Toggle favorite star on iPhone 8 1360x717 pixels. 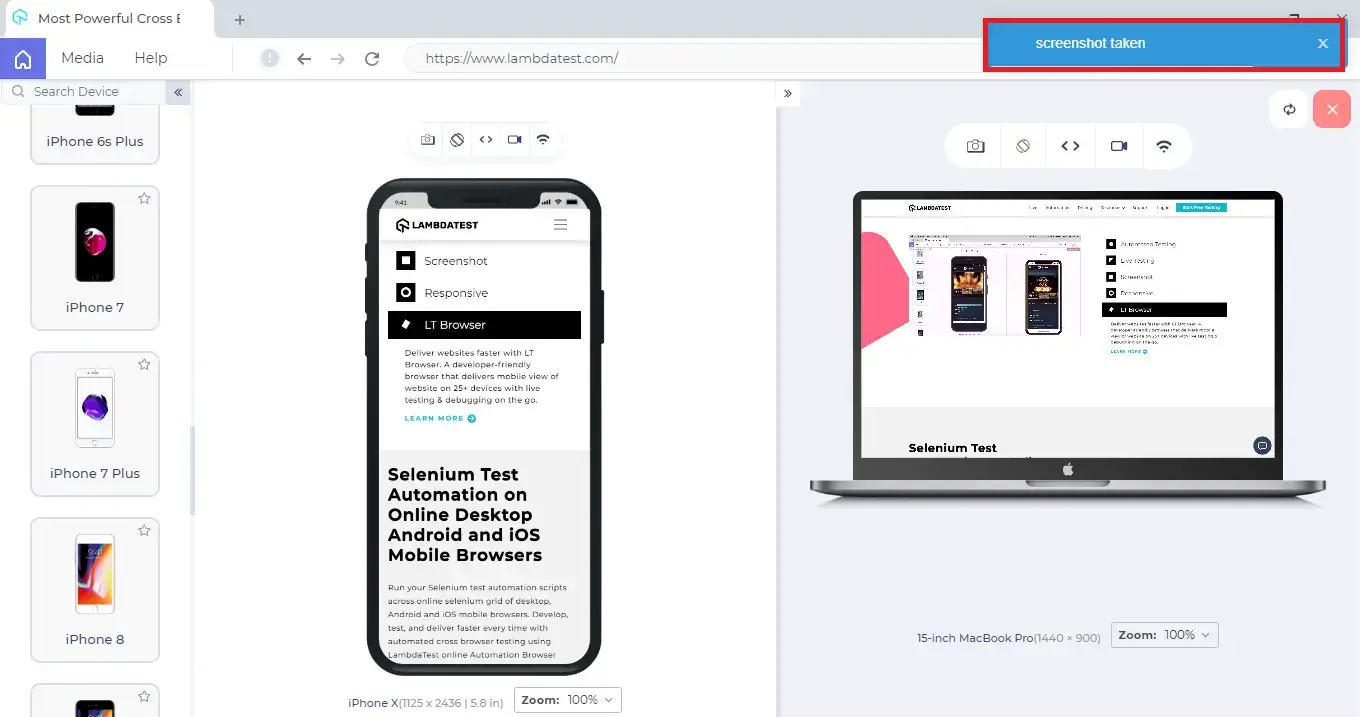click(144, 531)
